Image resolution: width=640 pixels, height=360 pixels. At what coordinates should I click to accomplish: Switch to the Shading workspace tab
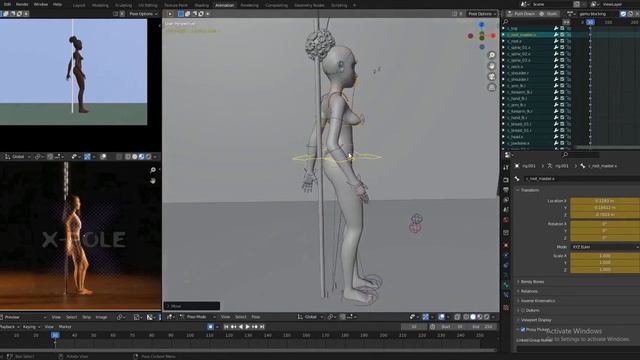[x=202, y=5]
